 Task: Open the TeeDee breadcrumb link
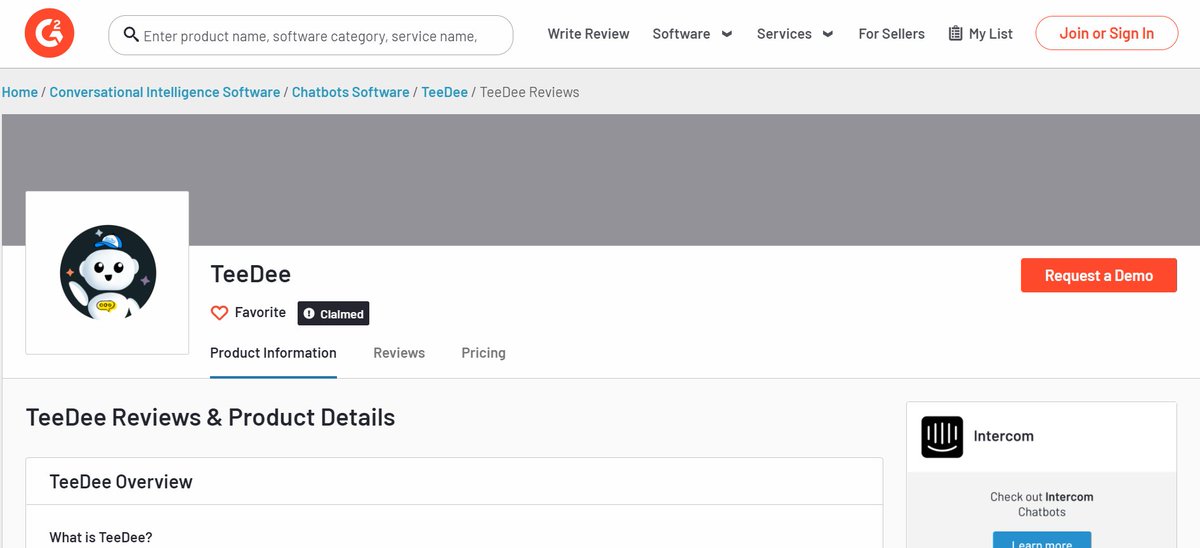coord(445,92)
